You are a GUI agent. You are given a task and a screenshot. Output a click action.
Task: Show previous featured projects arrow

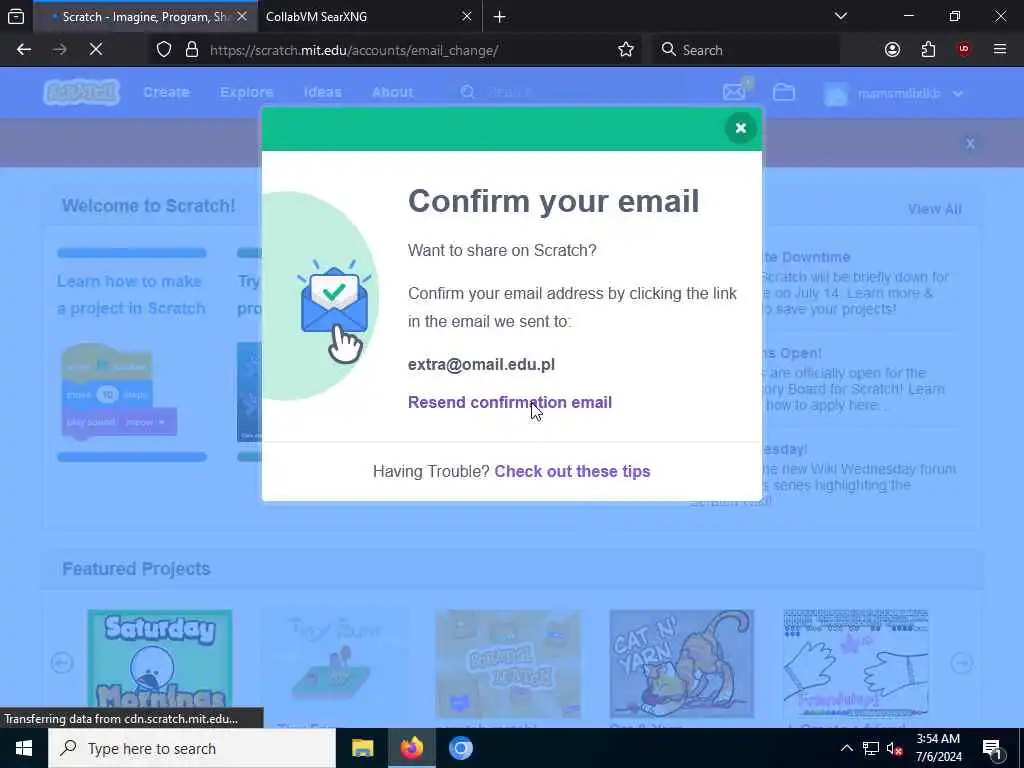[62, 663]
